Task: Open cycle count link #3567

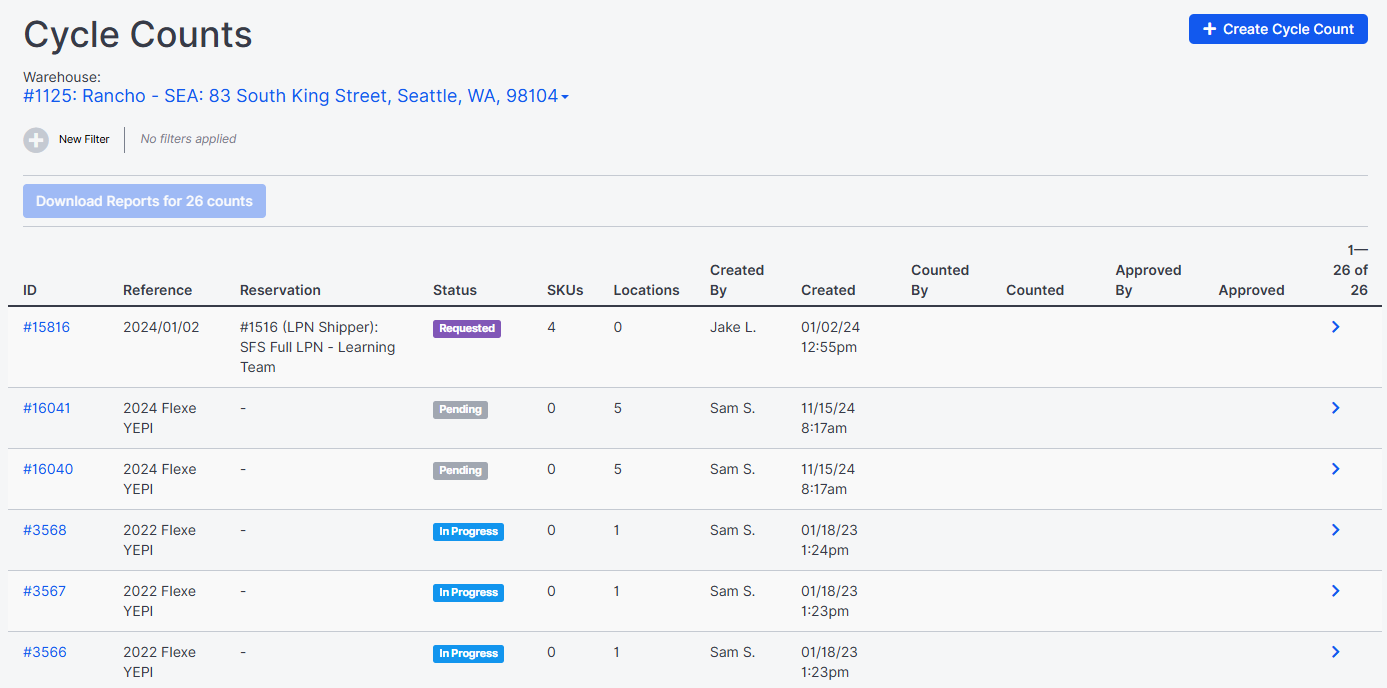Action: pos(45,591)
